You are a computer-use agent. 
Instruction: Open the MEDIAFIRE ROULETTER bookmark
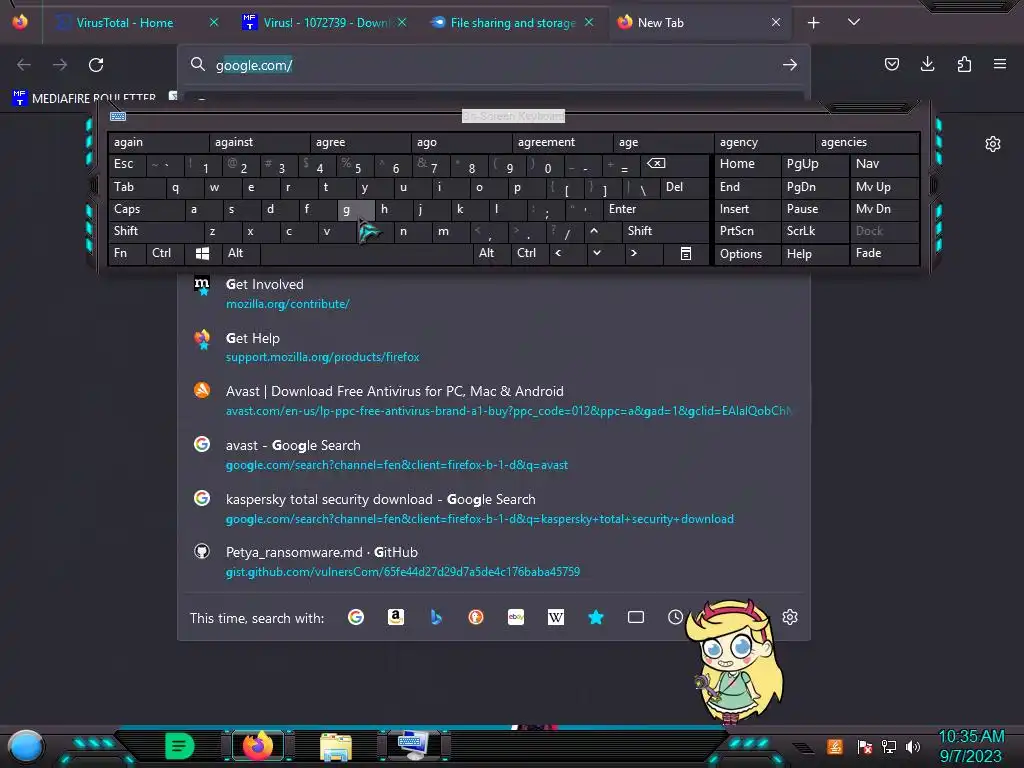pyautogui.click(x=84, y=98)
